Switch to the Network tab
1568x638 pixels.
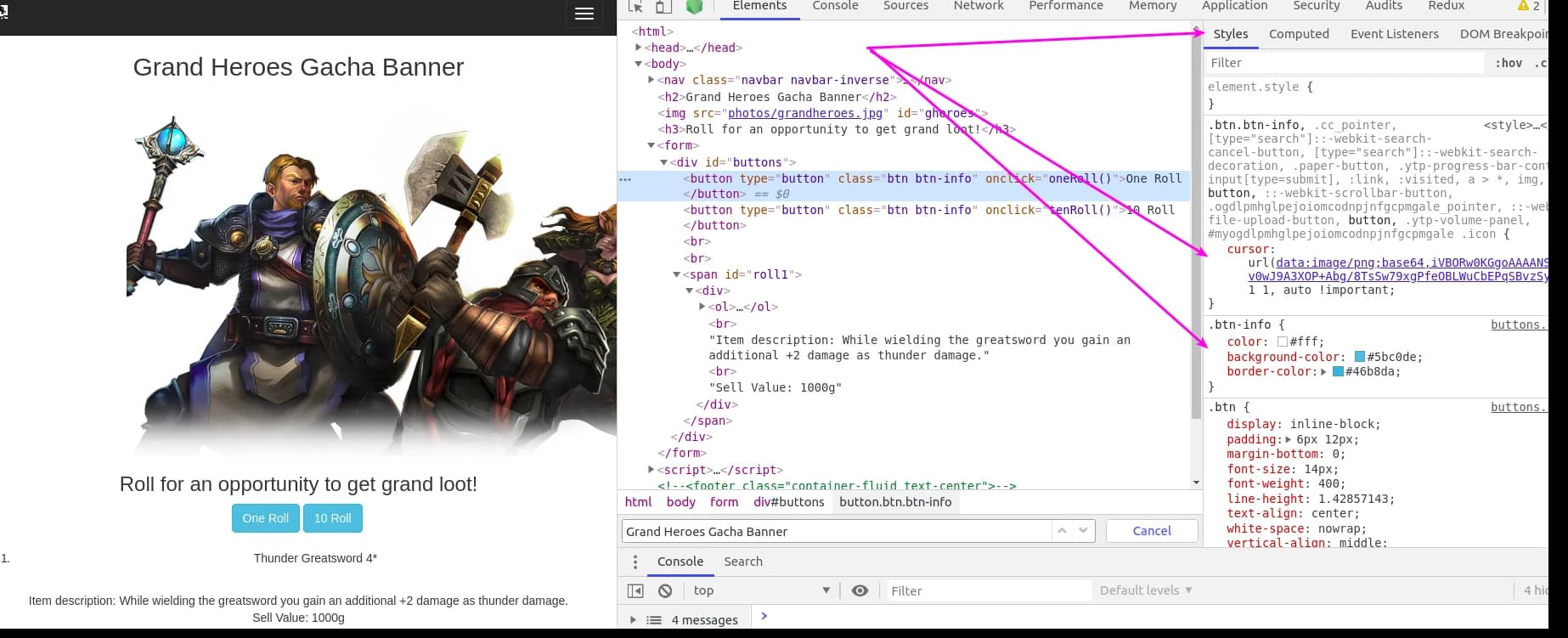click(x=978, y=6)
